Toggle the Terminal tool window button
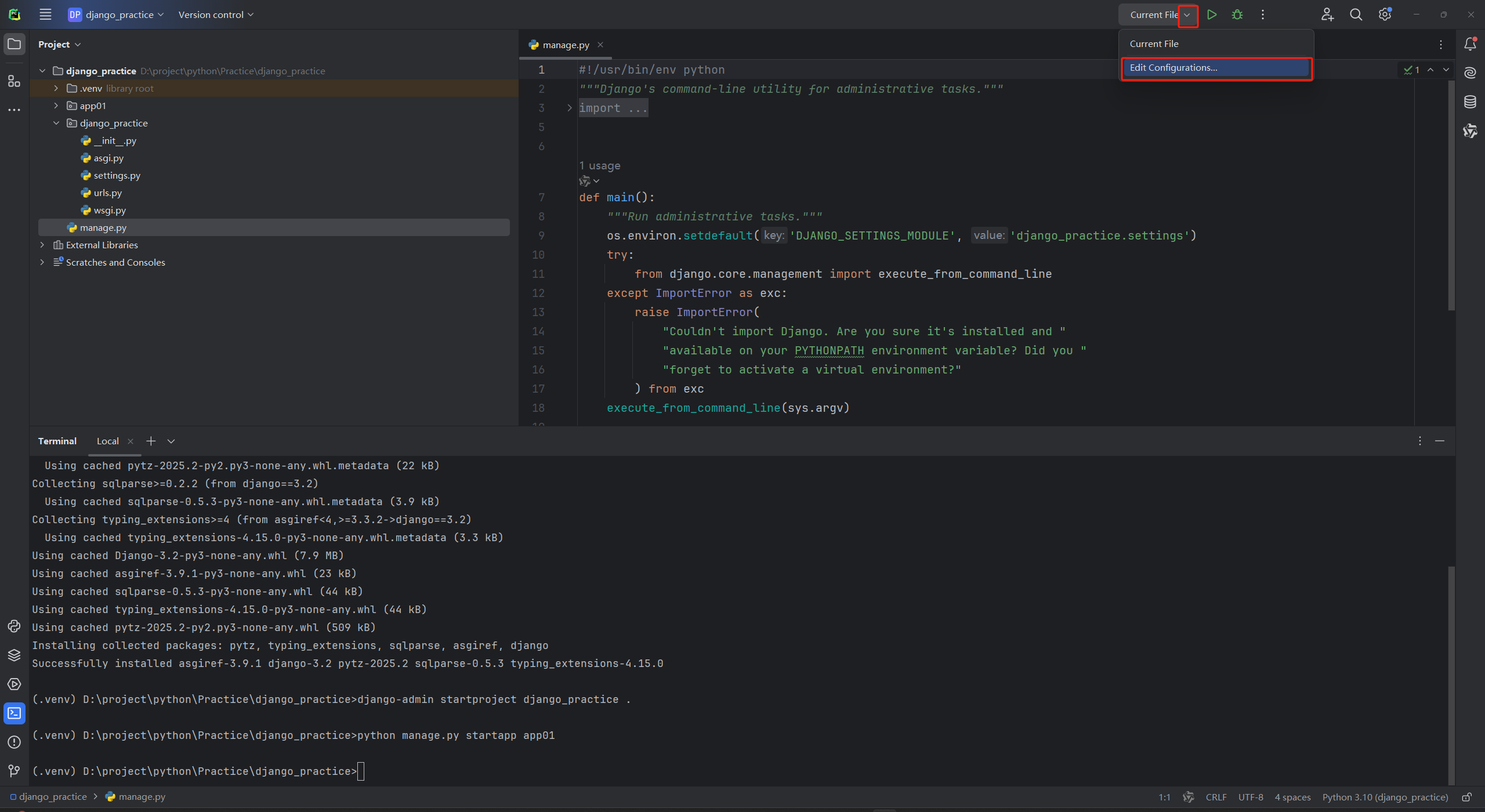 [14, 713]
